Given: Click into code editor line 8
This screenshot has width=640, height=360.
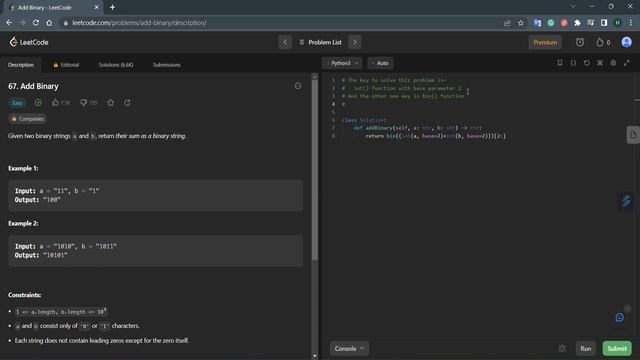Looking at the screenshot, I should pyautogui.click(x=436, y=136).
